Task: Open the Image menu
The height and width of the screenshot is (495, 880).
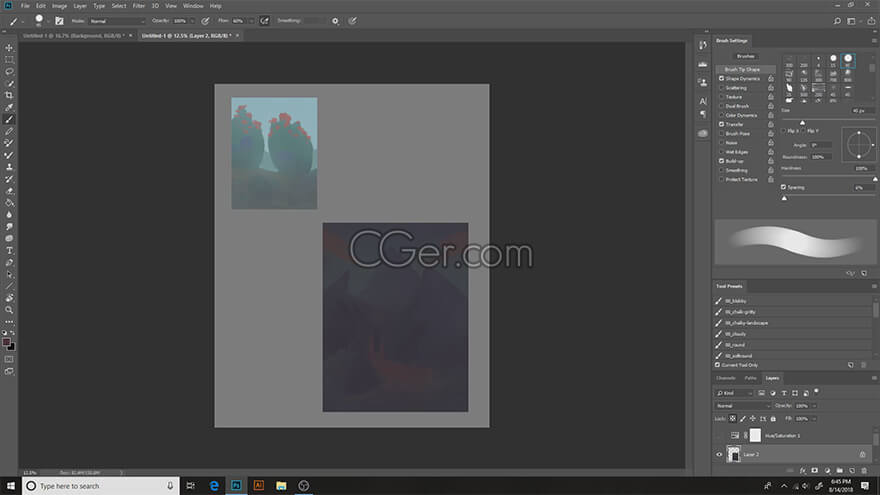Action: tap(59, 6)
